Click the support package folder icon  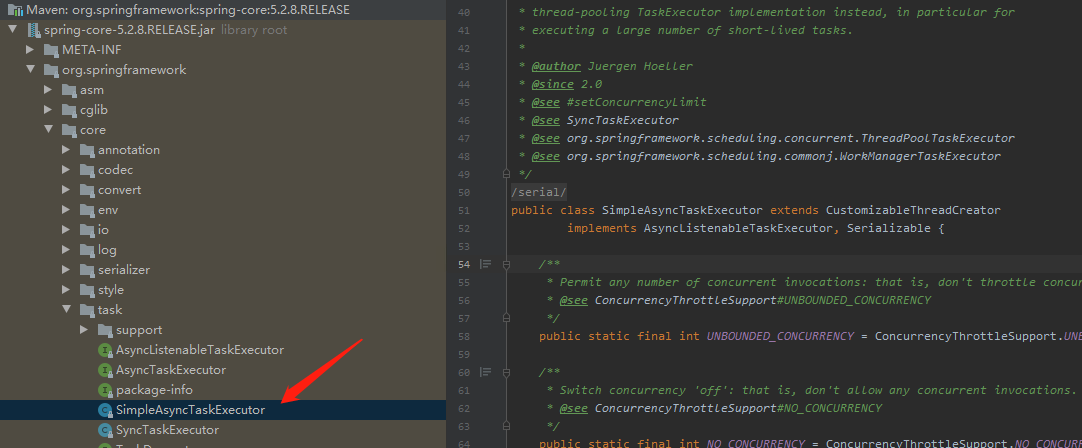click(105, 330)
